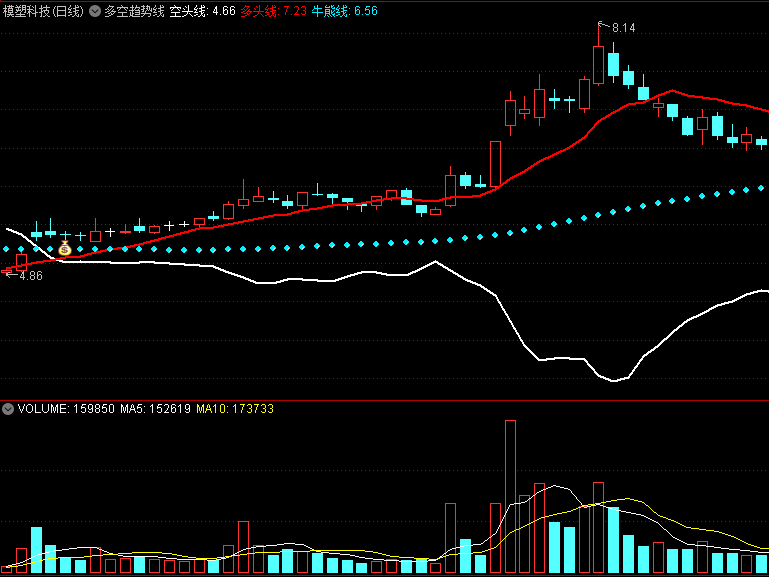Screen dimensions: 769x577
Task: Click the 空头线: 4.66 value label
Action: 203,11
